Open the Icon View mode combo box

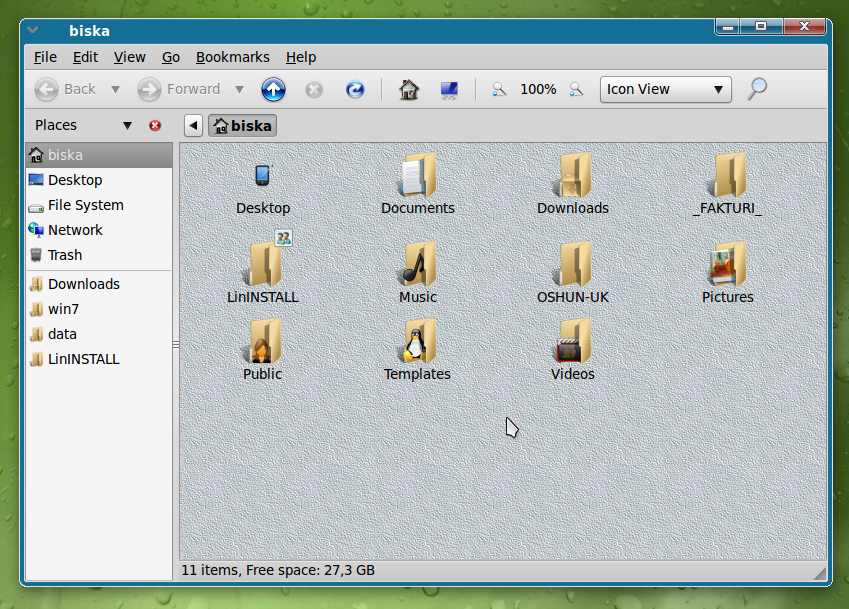(x=665, y=89)
